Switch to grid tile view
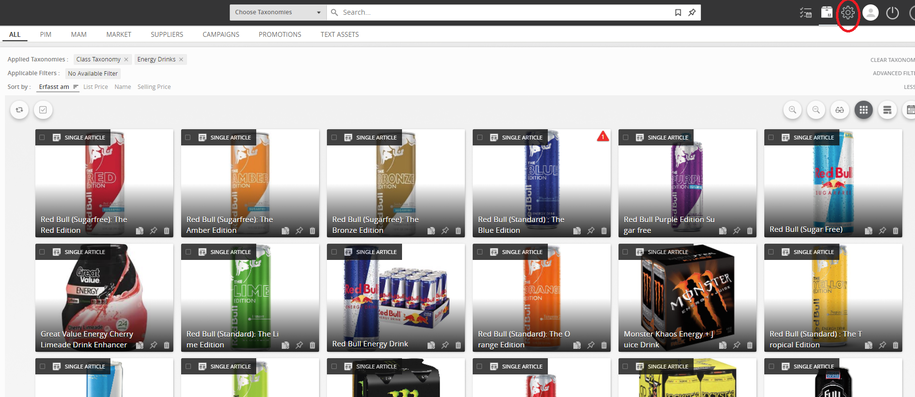Viewport: 915px width, 397px height. click(864, 110)
